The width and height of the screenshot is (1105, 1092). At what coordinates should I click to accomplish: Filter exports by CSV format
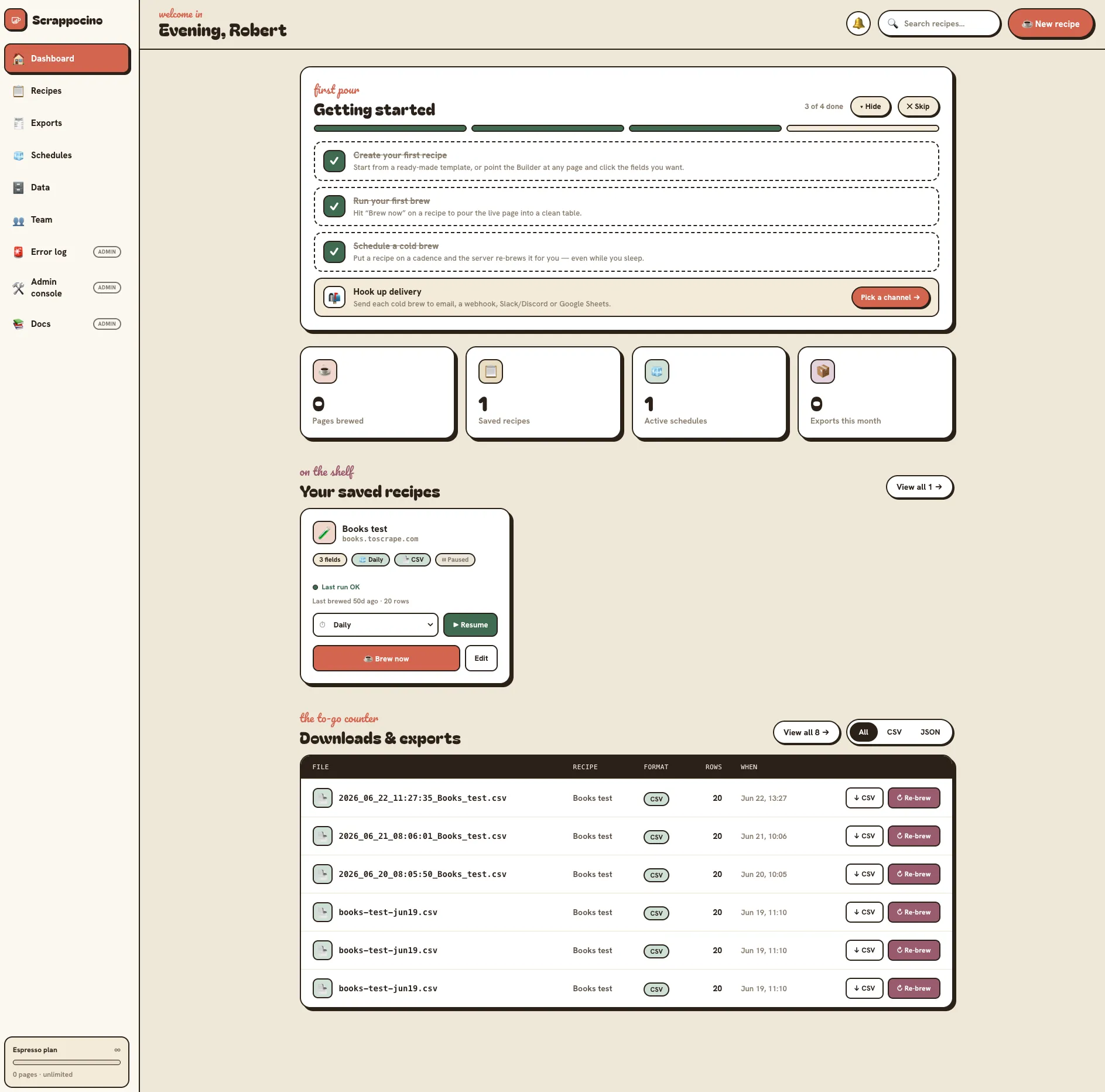click(894, 732)
